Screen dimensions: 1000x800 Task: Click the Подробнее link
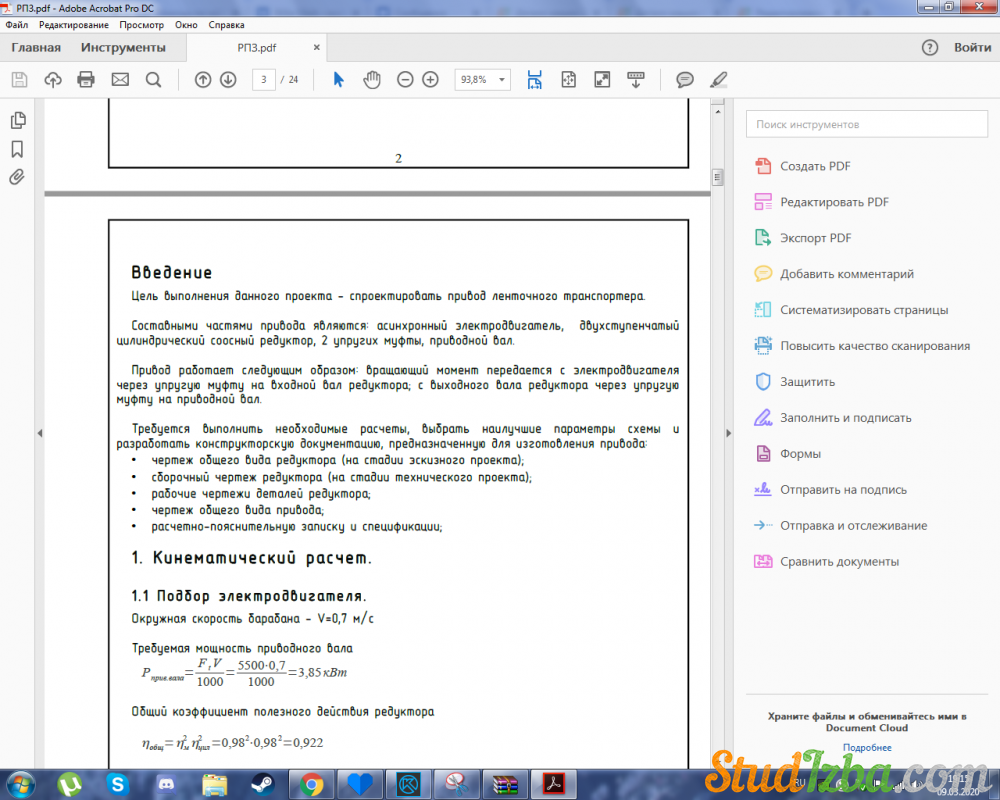[866, 747]
